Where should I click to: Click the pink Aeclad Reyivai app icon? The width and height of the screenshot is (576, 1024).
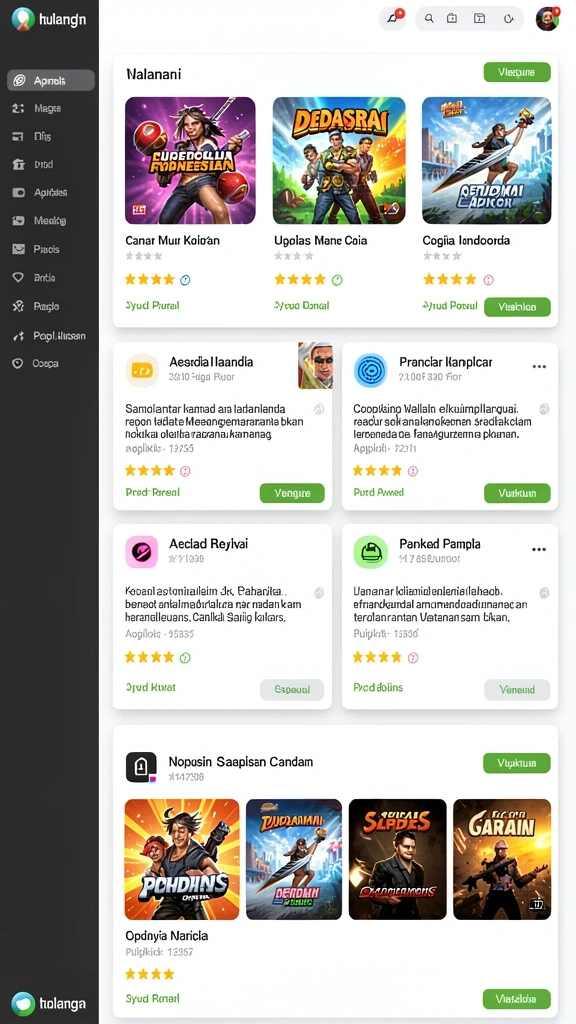coord(142,552)
